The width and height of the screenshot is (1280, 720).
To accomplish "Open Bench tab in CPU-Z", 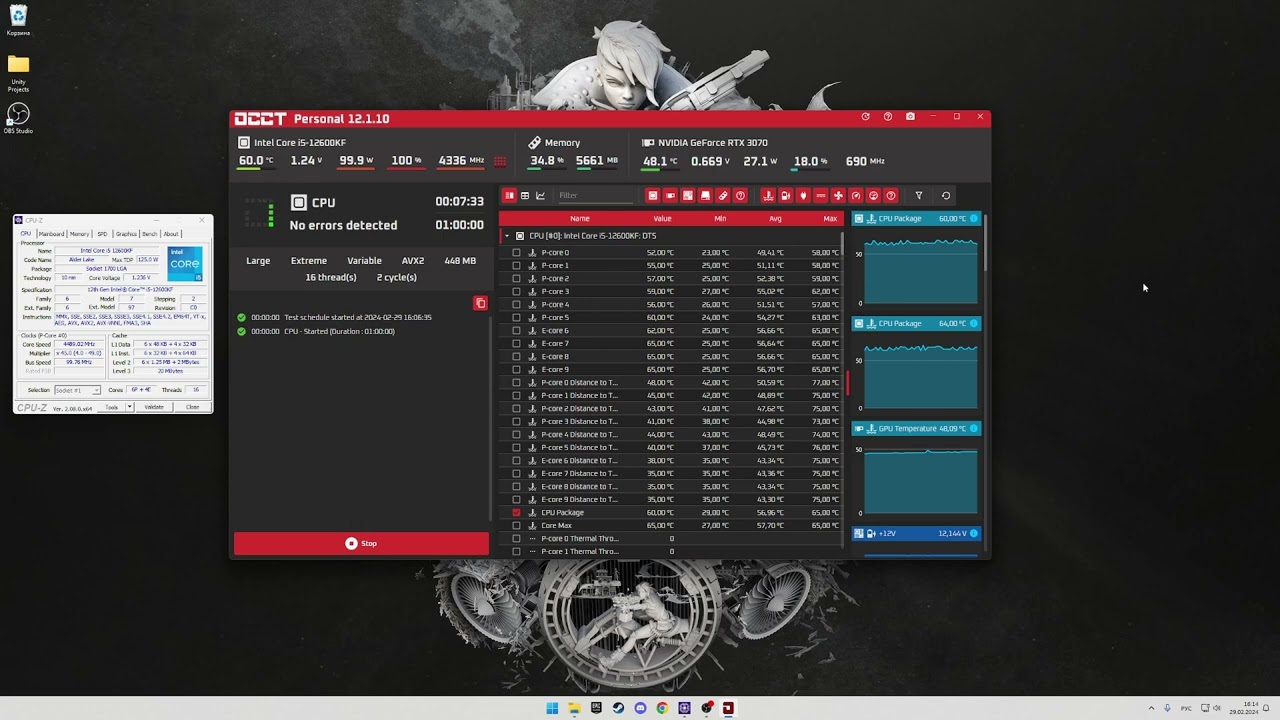I will pos(149,234).
